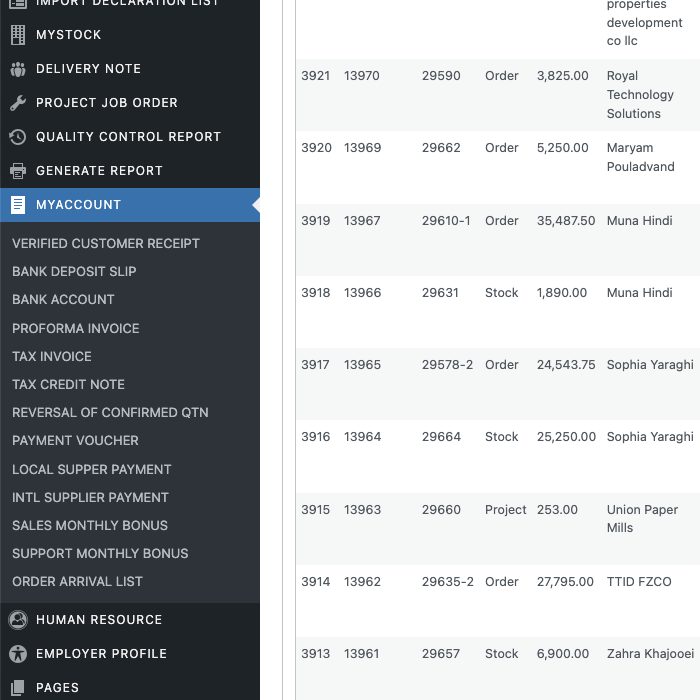Click the Delivery Note icon
This screenshot has height=700, width=700.
click(x=18, y=69)
